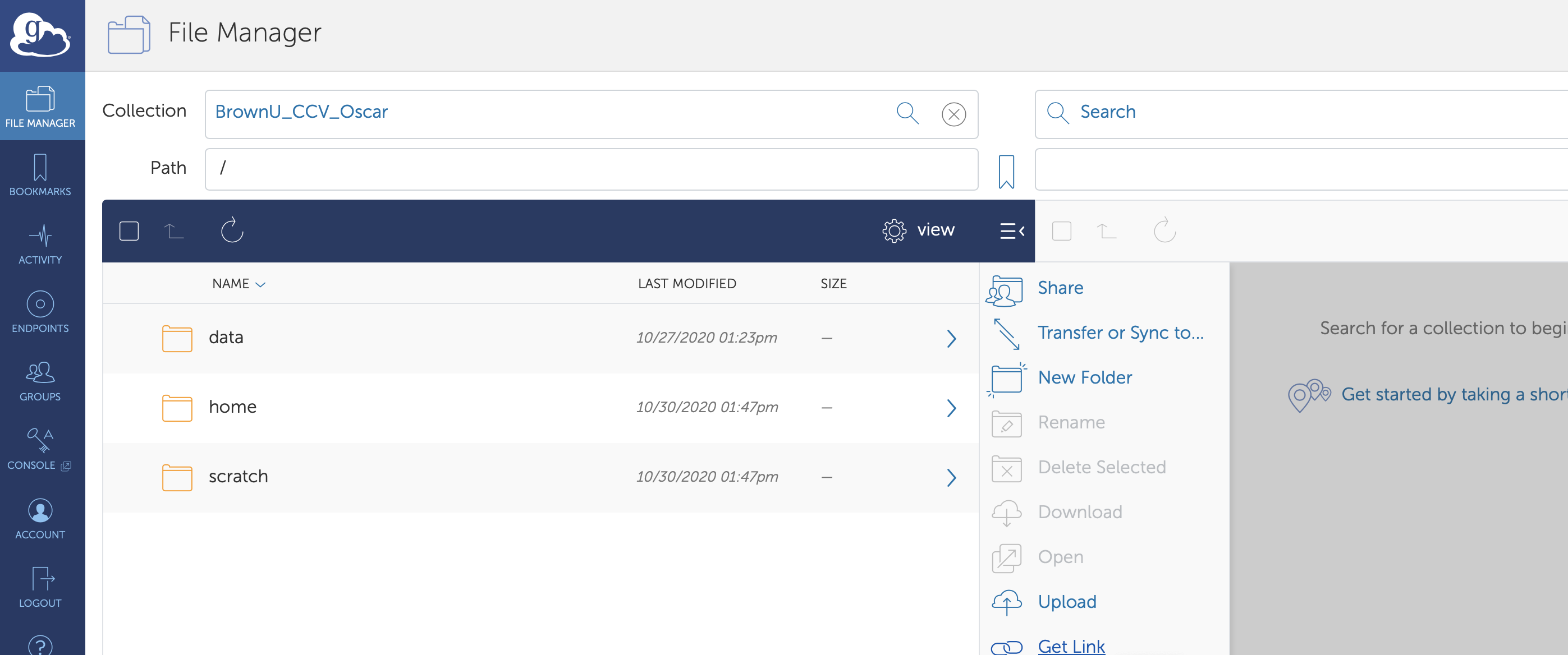
Task: Click Logout in the sidebar
Action: pyautogui.click(x=40, y=587)
